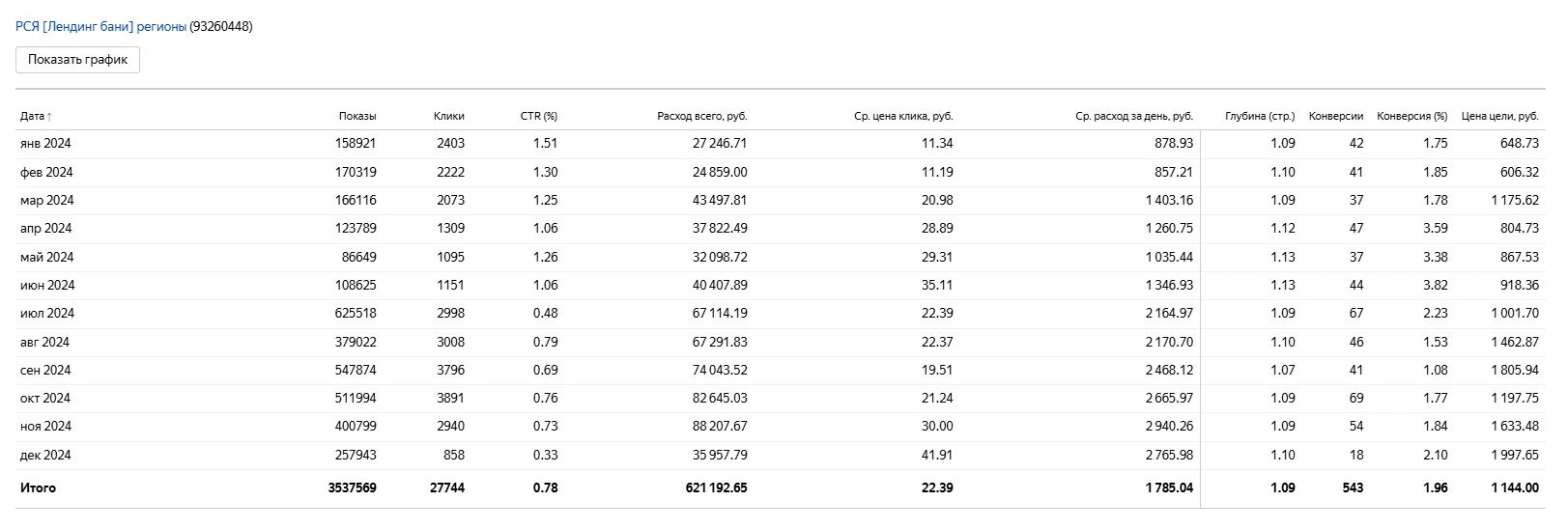The width and height of the screenshot is (1568, 529).
Task: Sort by 'Цена цели, руб.' column header
Action: click(1500, 116)
